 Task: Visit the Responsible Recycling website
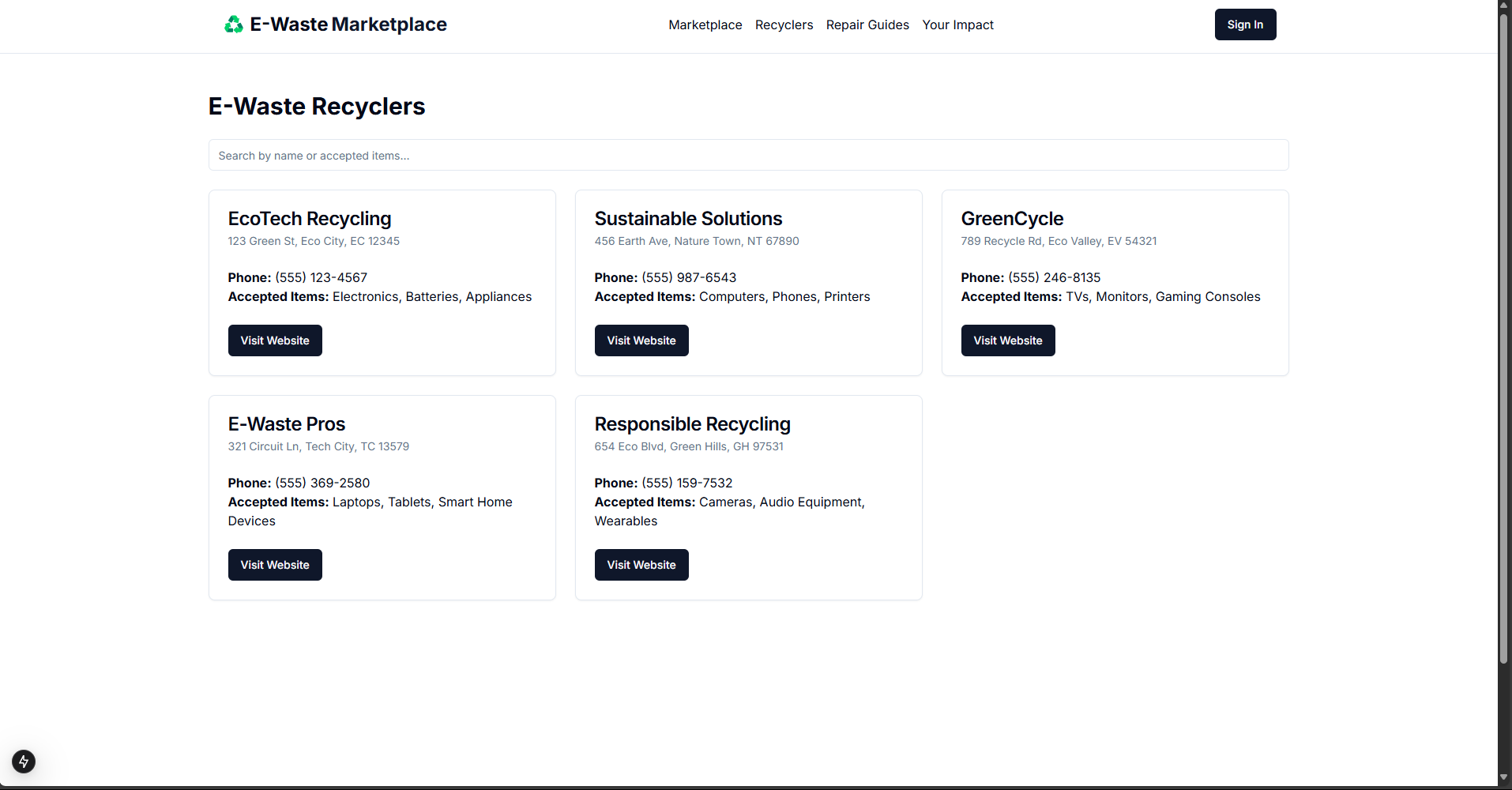tap(641, 564)
